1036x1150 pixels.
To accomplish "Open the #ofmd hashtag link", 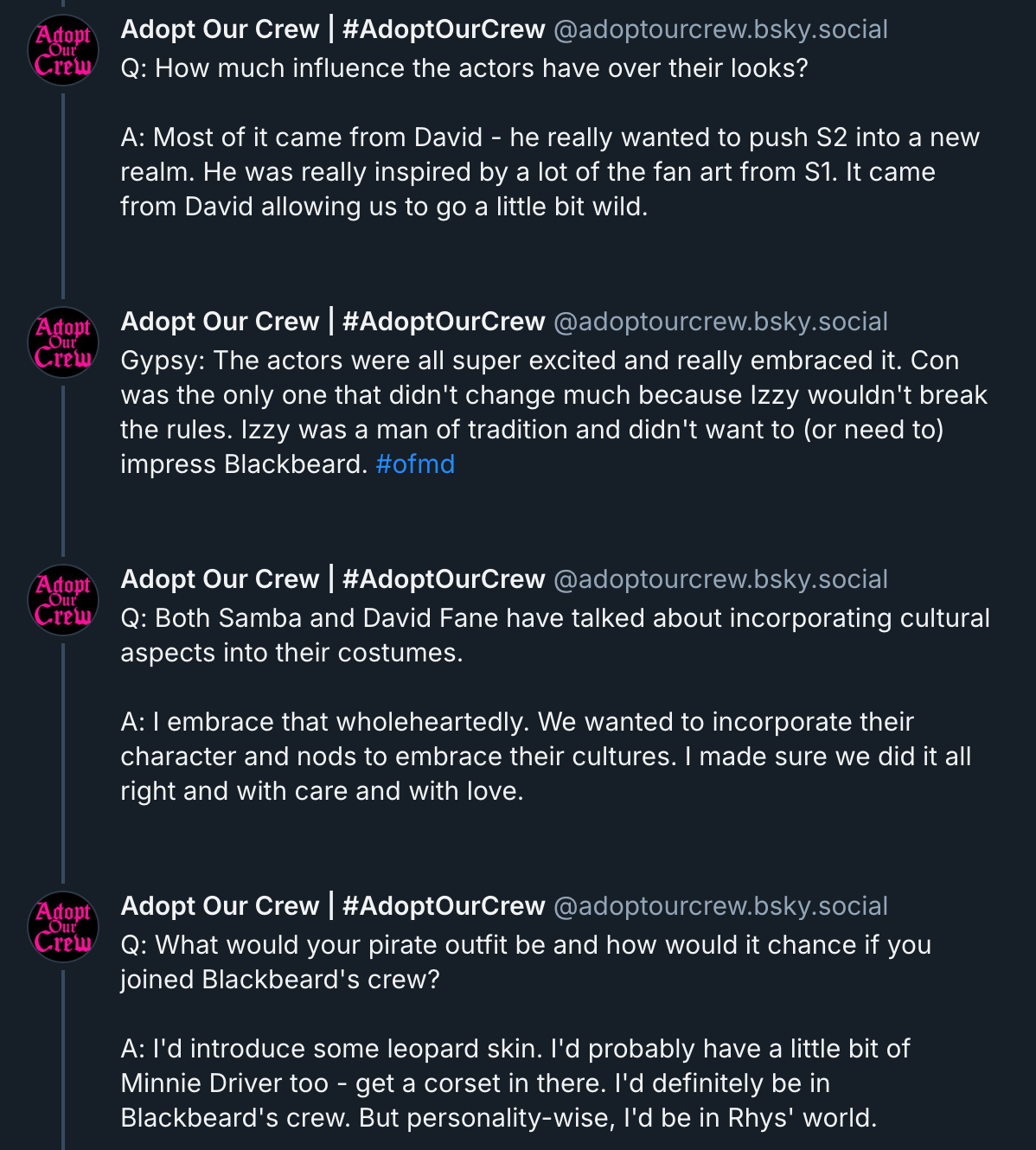I will [415, 464].
